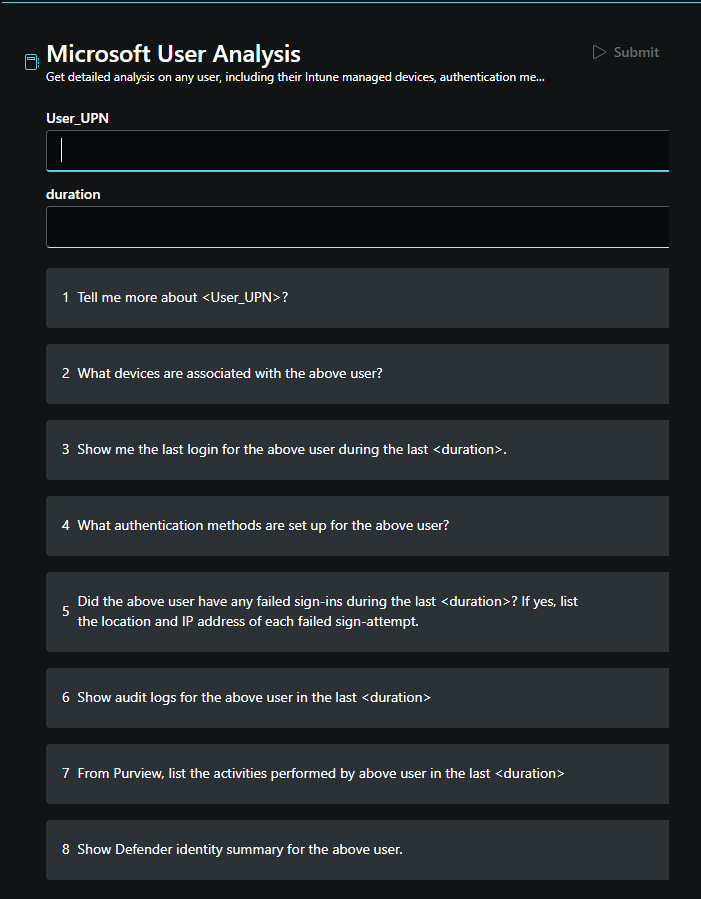The width and height of the screenshot is (701, 899).
Task: Click the User_UPN field label
Action: [x=77, y=118]
